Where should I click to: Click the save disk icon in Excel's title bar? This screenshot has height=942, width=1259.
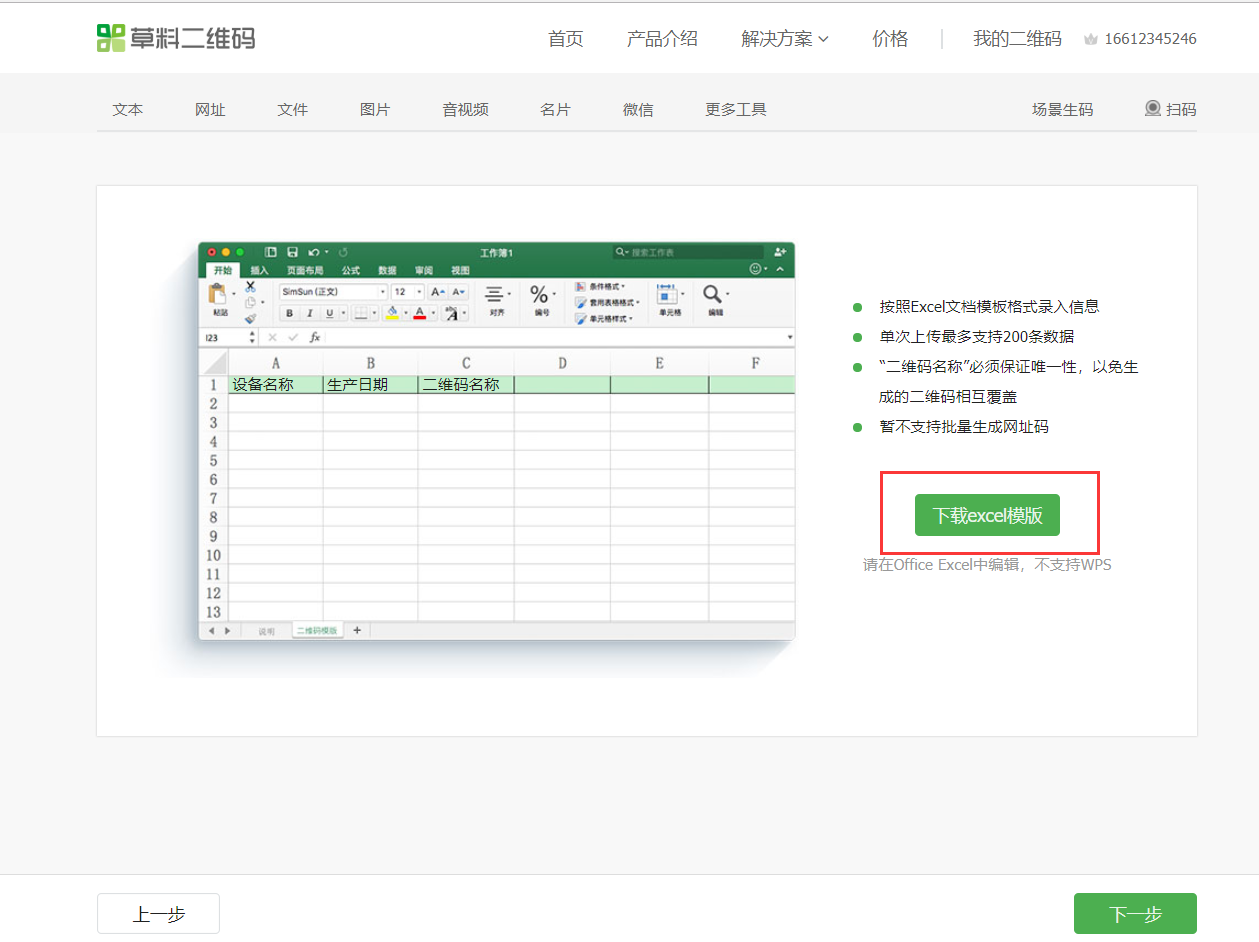[293, 253]
